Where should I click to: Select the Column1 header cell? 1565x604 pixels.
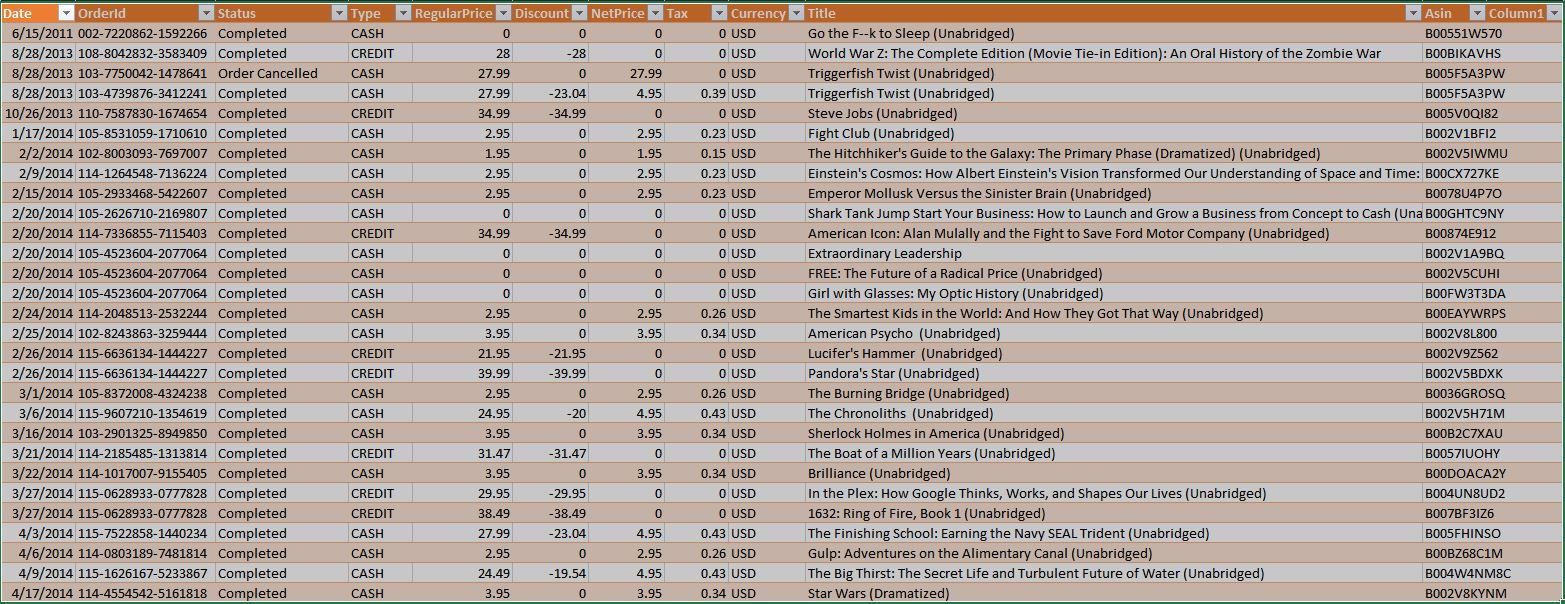click(x=1524, y=13)
